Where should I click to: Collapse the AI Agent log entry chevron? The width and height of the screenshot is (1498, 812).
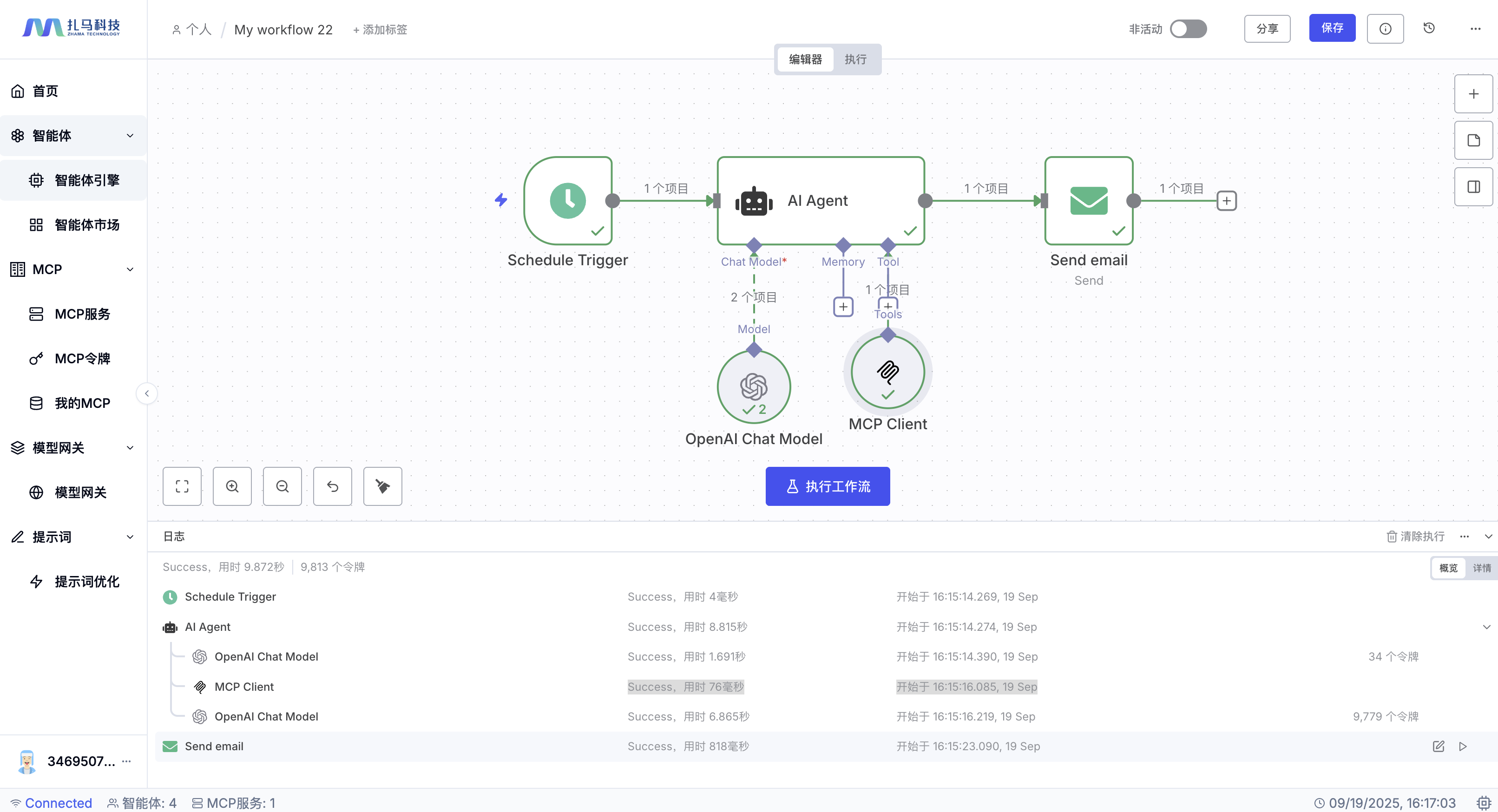pyautogui.click(x=1486, y=627)
